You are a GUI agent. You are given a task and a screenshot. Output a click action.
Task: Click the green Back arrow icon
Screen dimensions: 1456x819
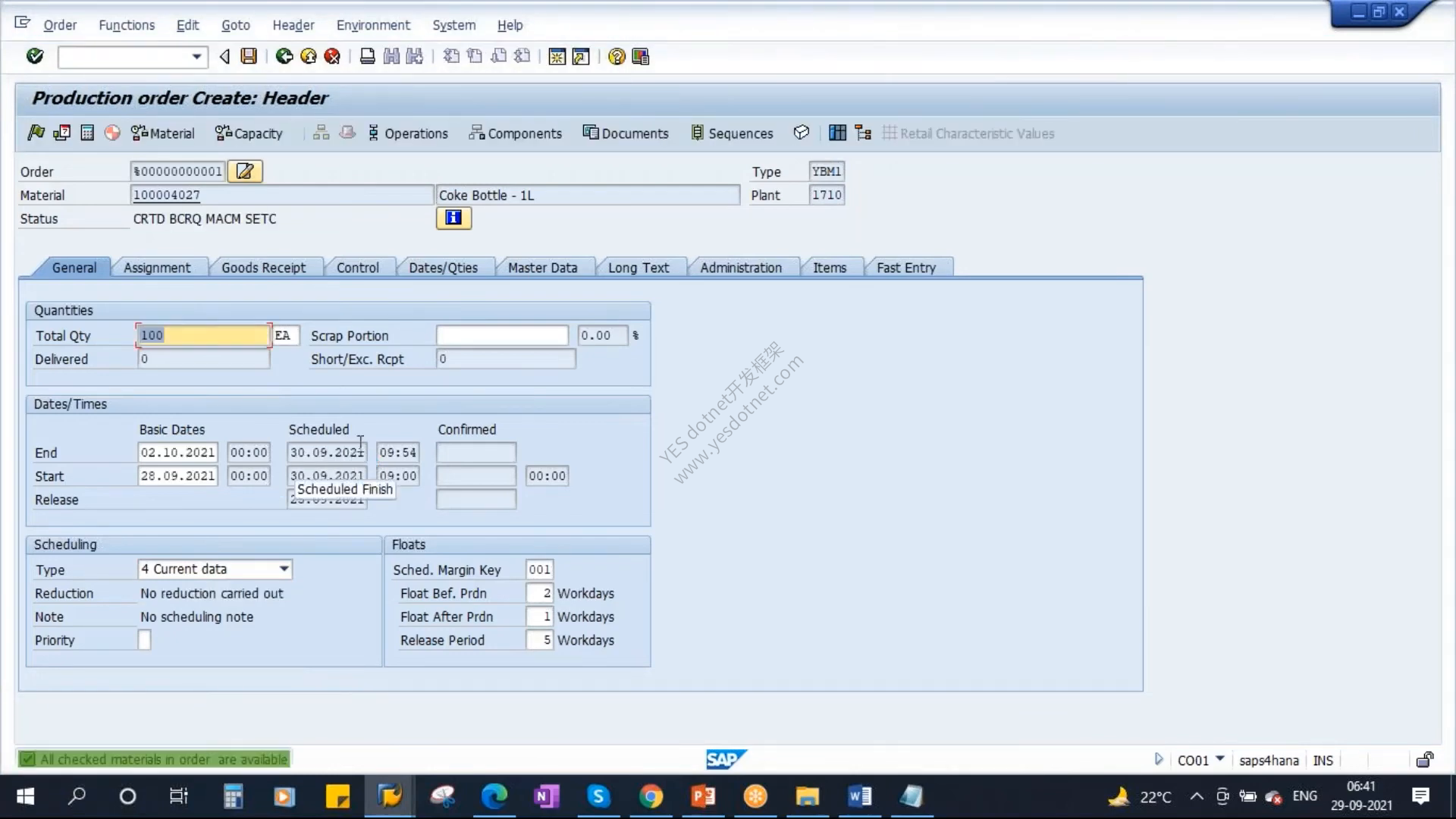[x=284, y=56]
